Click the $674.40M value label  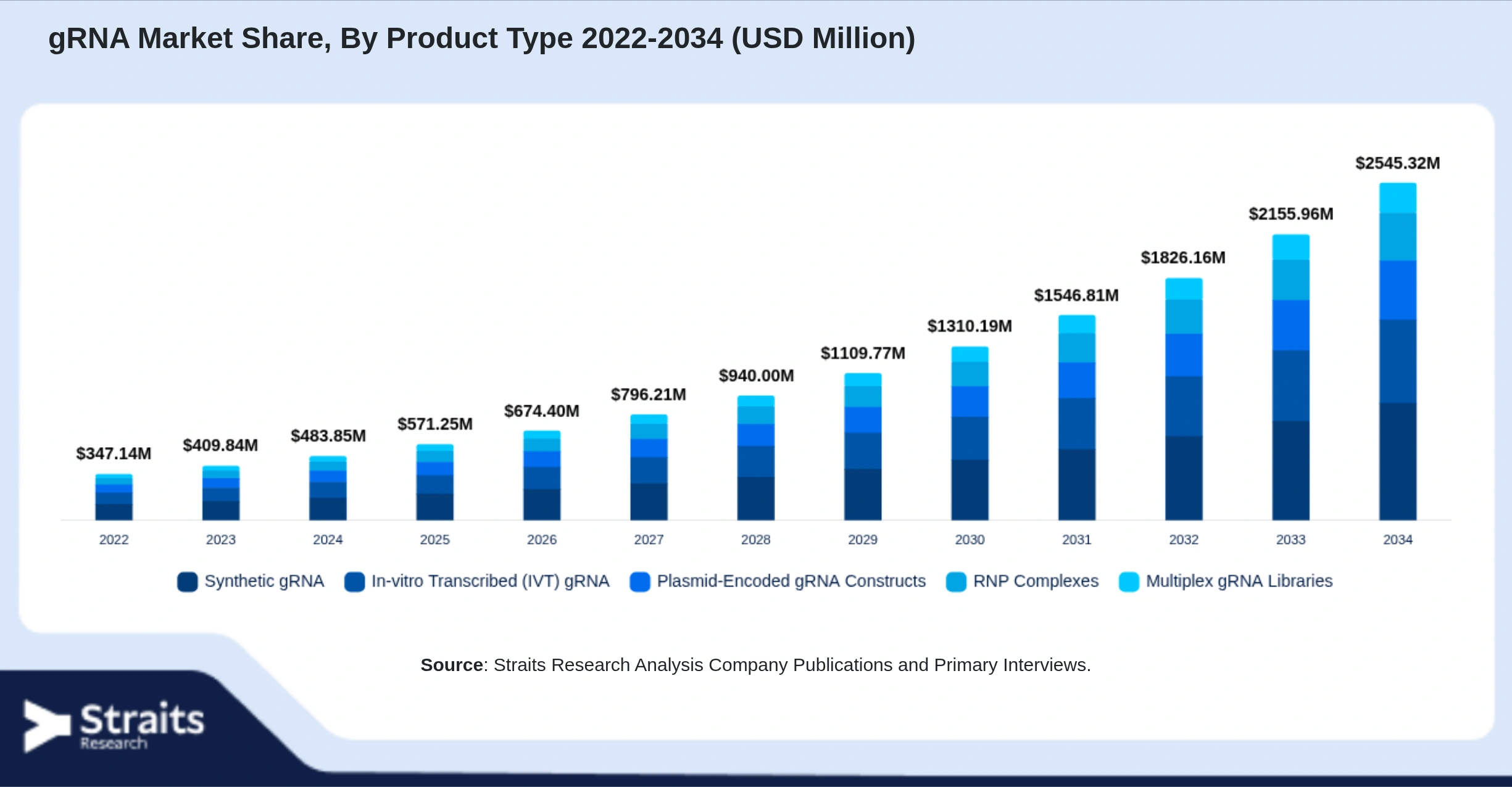(542, 411)
